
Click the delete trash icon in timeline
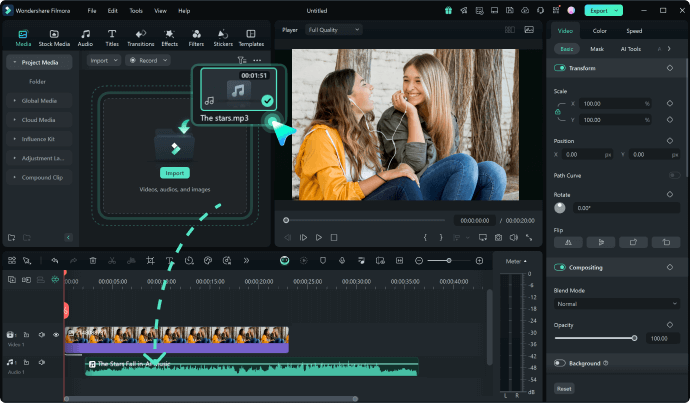tap(93, 260)
